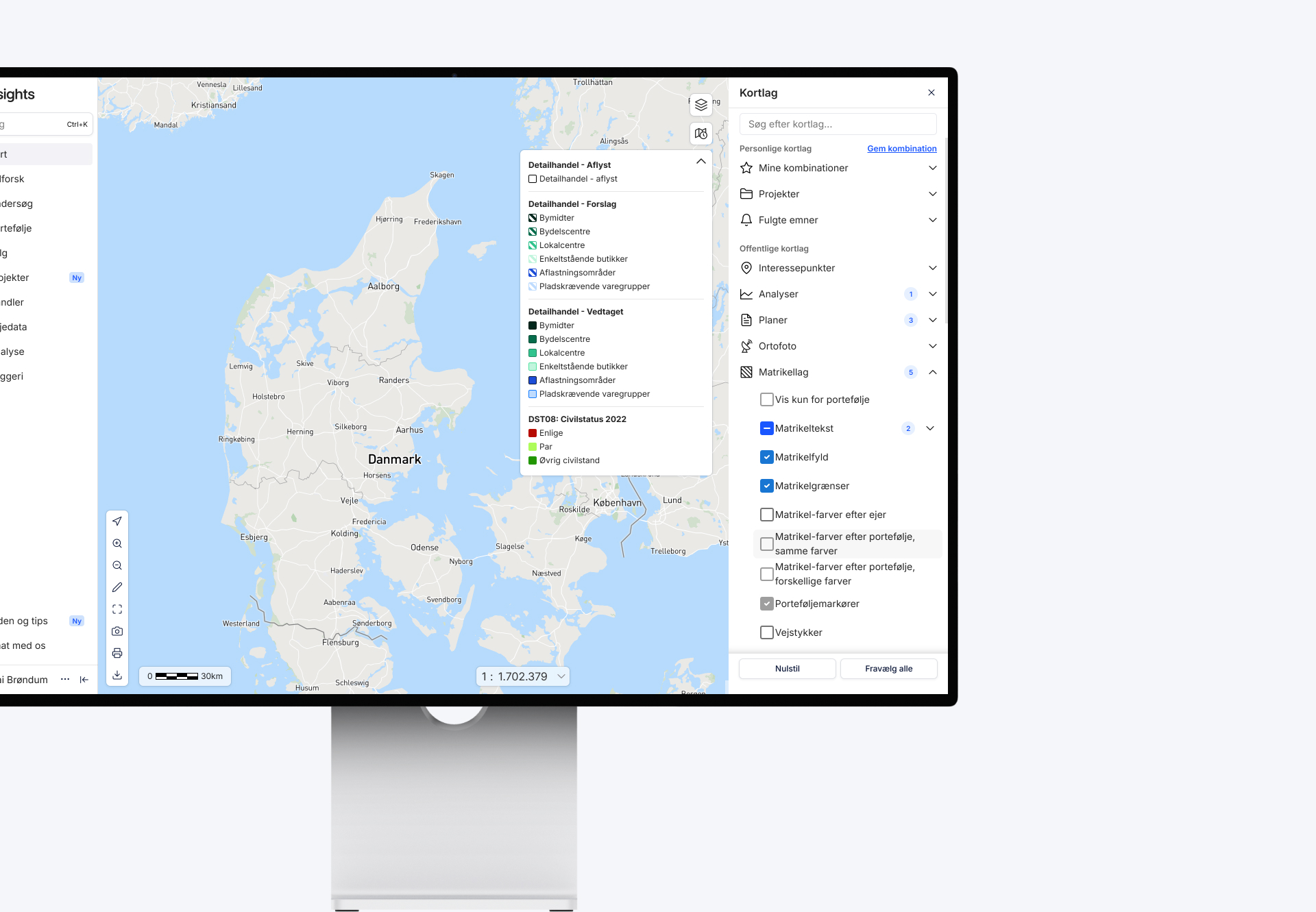Take a map screenshot with camera icon
1316x912 pixels.
117,631
